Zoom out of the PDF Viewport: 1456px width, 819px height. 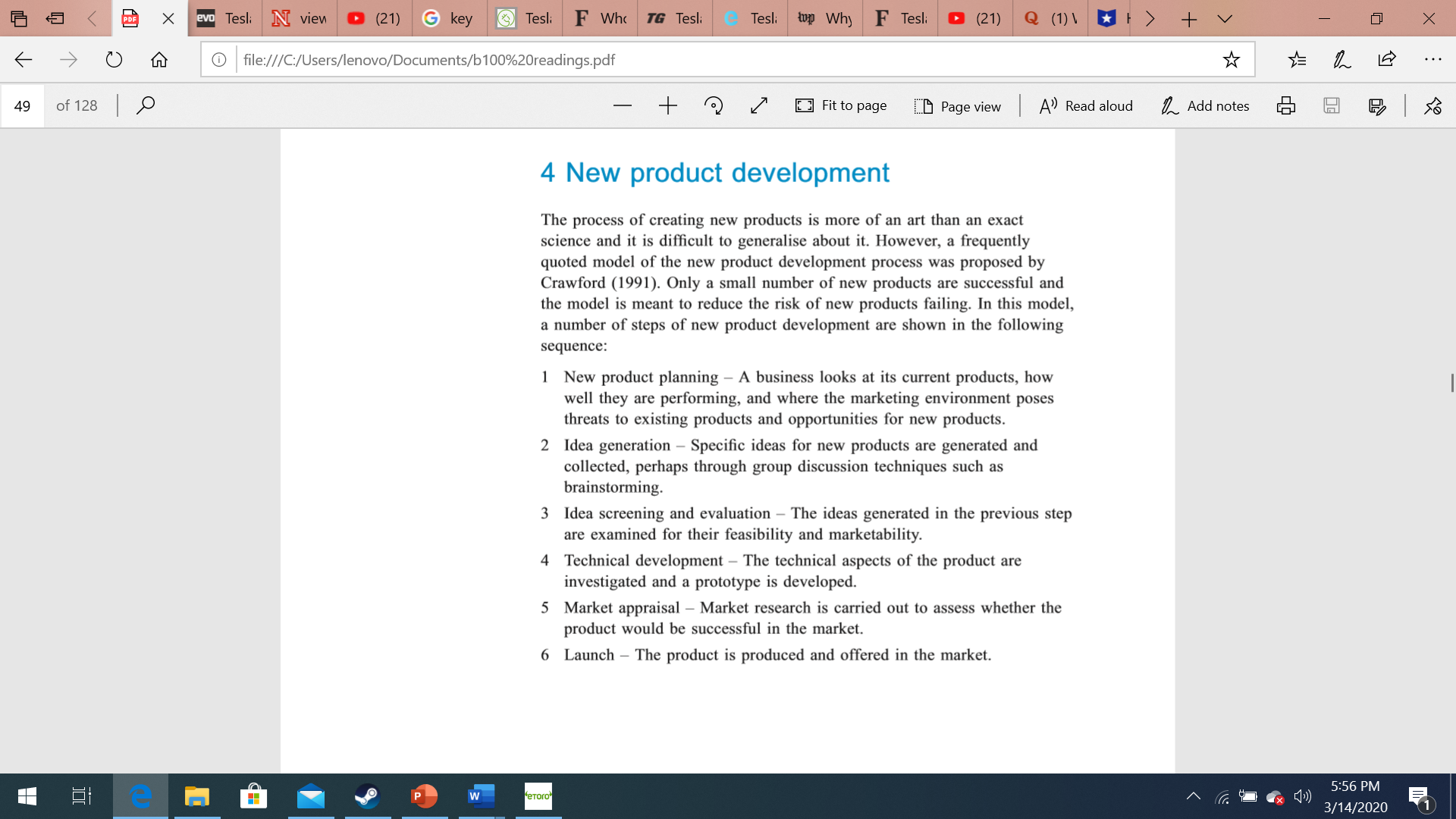623,106
